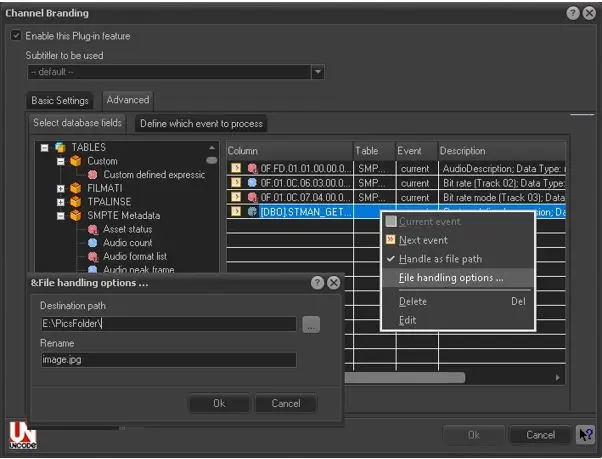Click the SMPTE Metadata cube icon
602x459 pixels.
(x=76, y=215)
